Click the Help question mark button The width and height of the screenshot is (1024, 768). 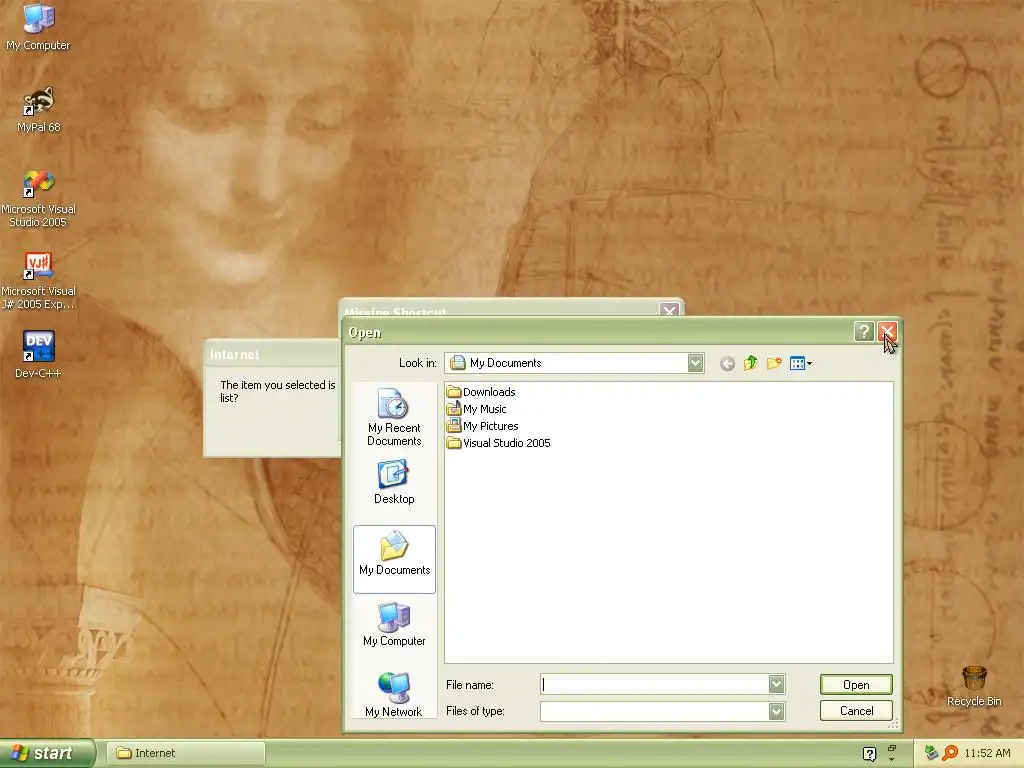click(x=864, y=332)
